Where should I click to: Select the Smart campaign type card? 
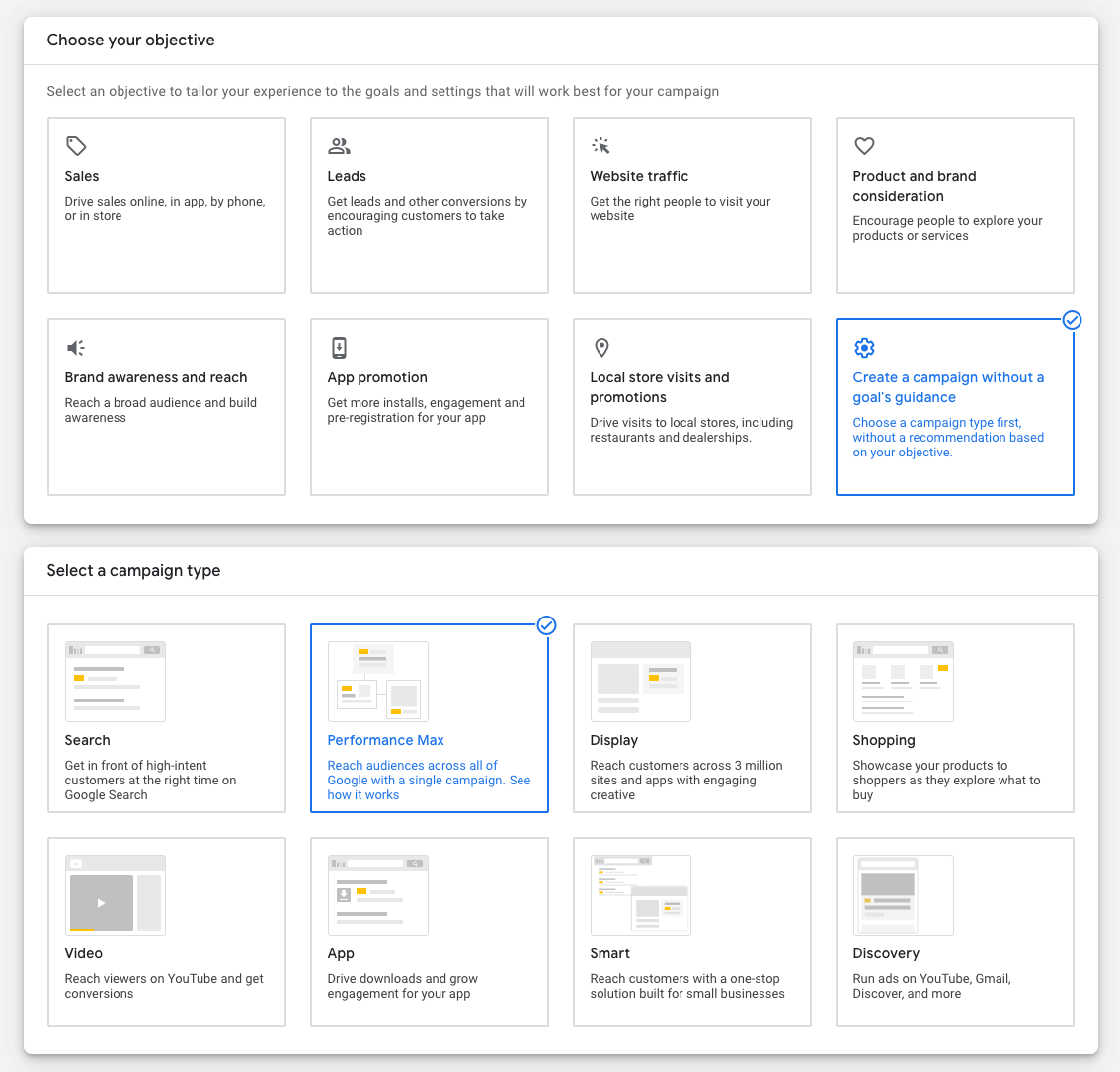[691, 931]
